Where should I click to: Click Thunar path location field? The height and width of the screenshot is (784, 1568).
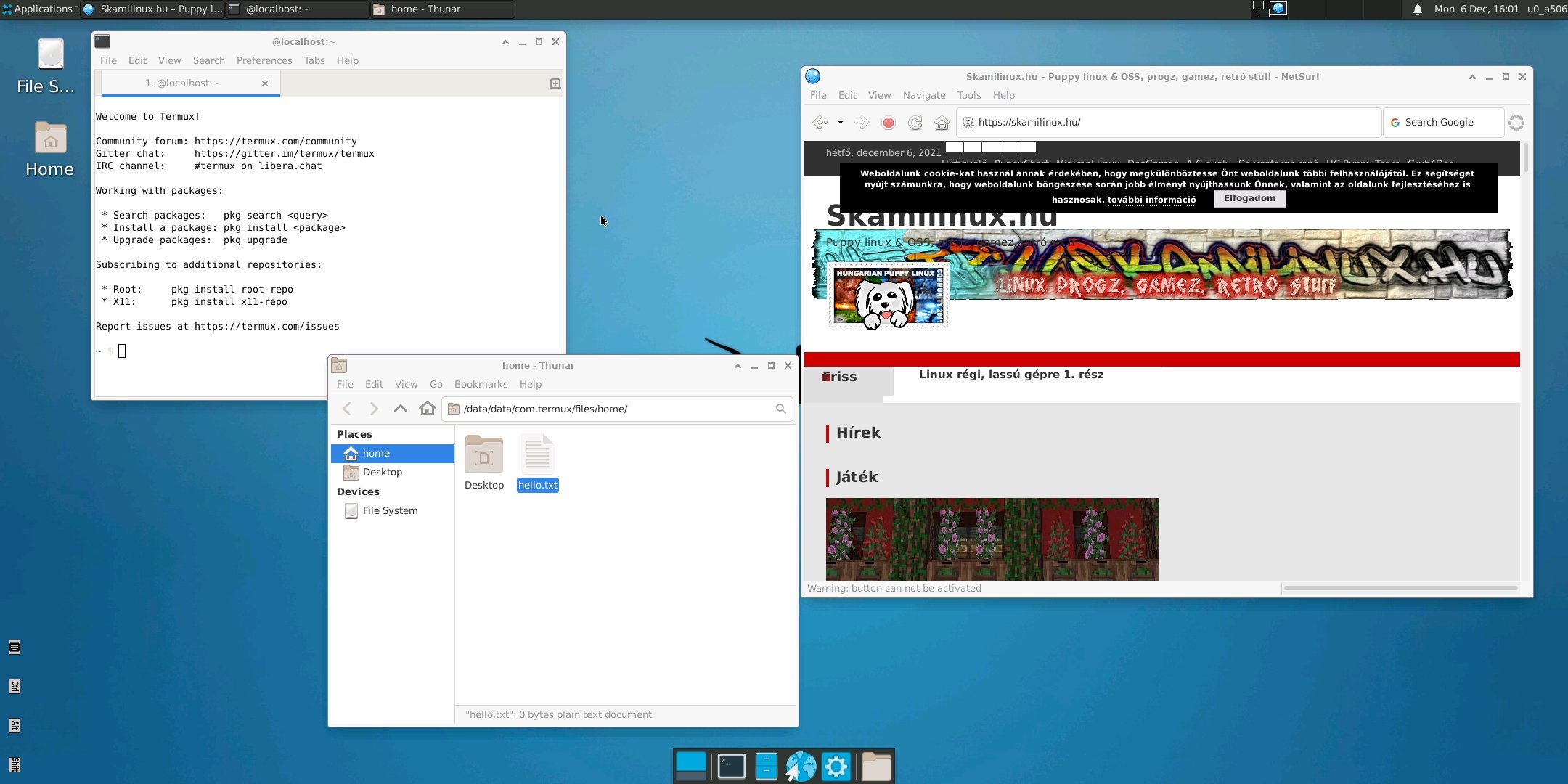[x=617, y=409]
